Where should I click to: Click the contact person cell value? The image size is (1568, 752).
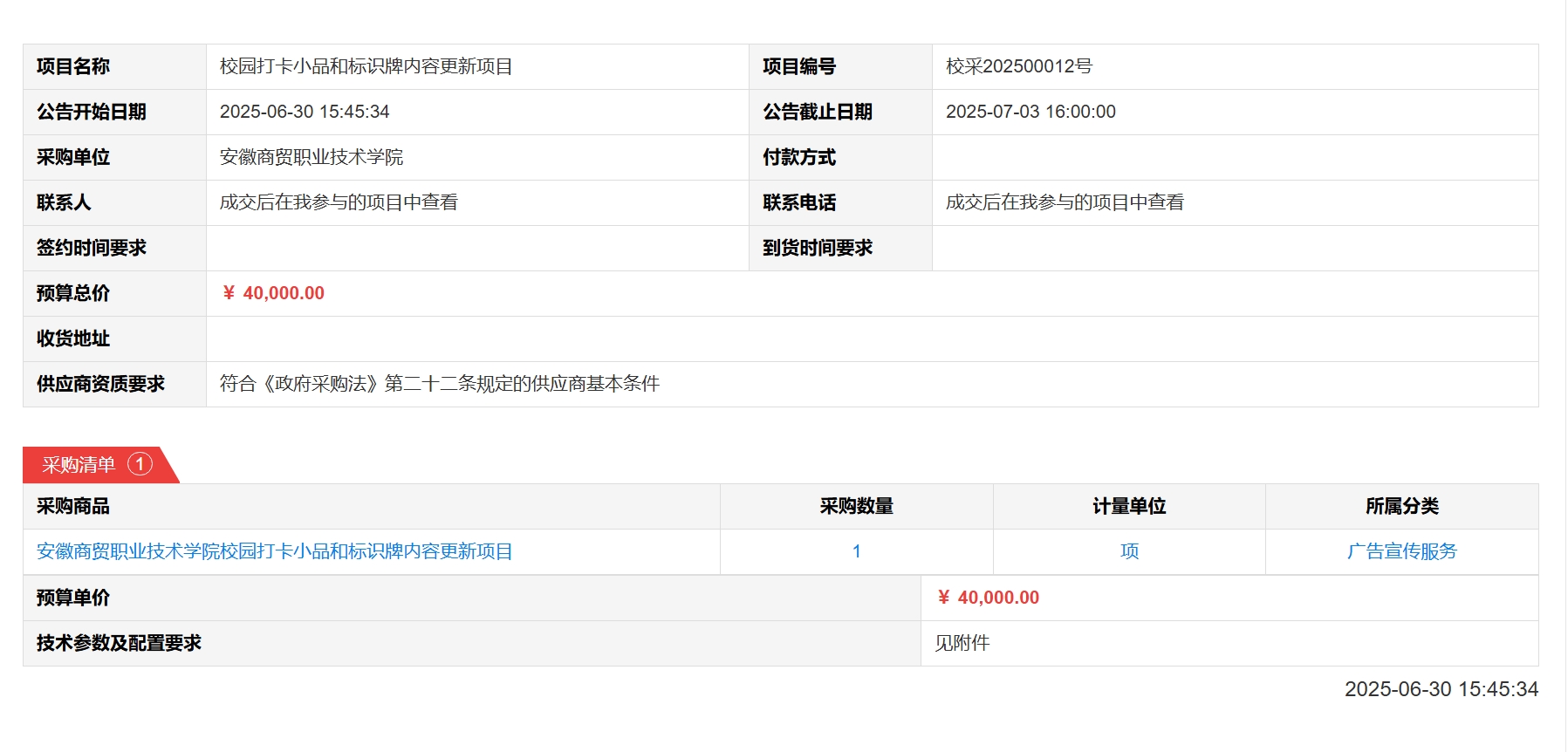pyautogui.click(x=339, y=202)
